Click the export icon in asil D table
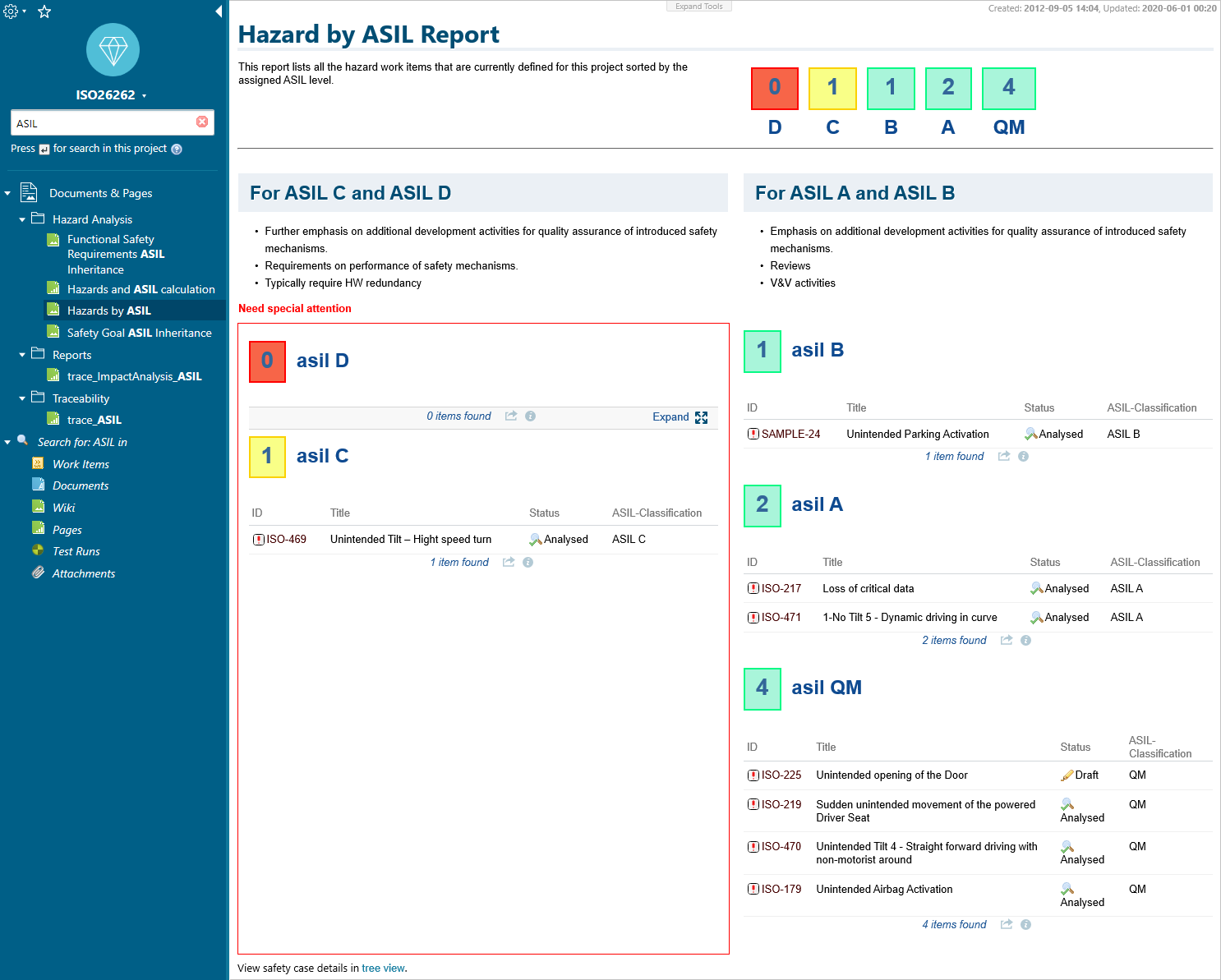Screen dimensions: 1221x980 pyautogui.click(x=511, y=416)
